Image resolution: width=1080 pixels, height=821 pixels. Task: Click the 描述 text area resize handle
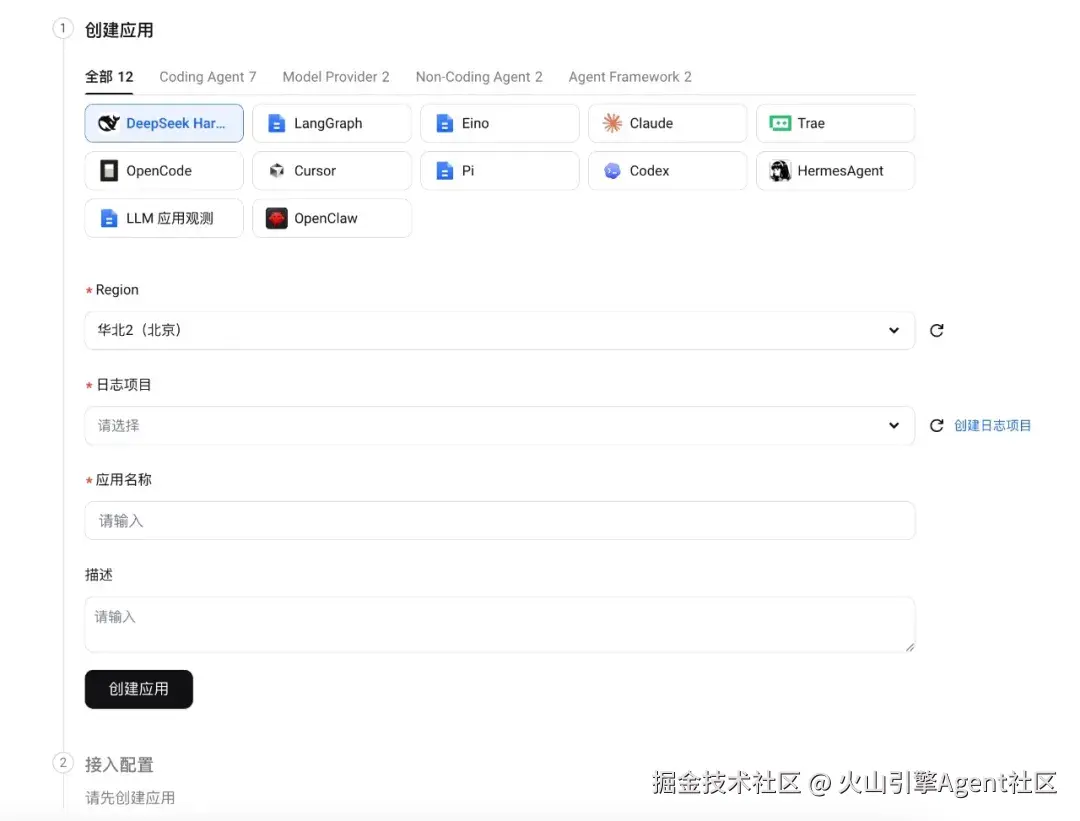point(909,646)
